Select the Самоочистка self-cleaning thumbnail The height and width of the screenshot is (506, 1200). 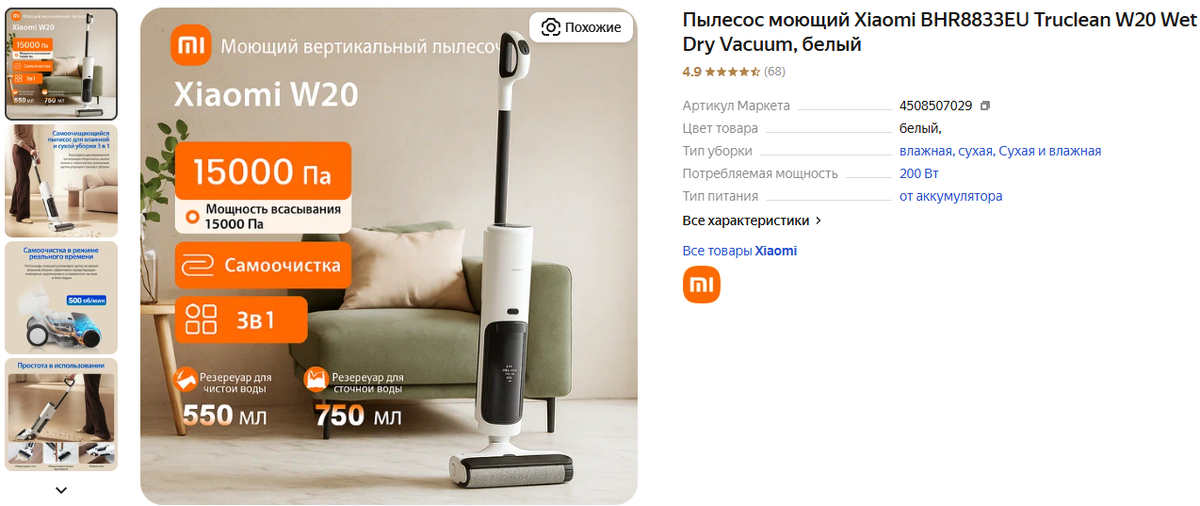click(62, 297)
